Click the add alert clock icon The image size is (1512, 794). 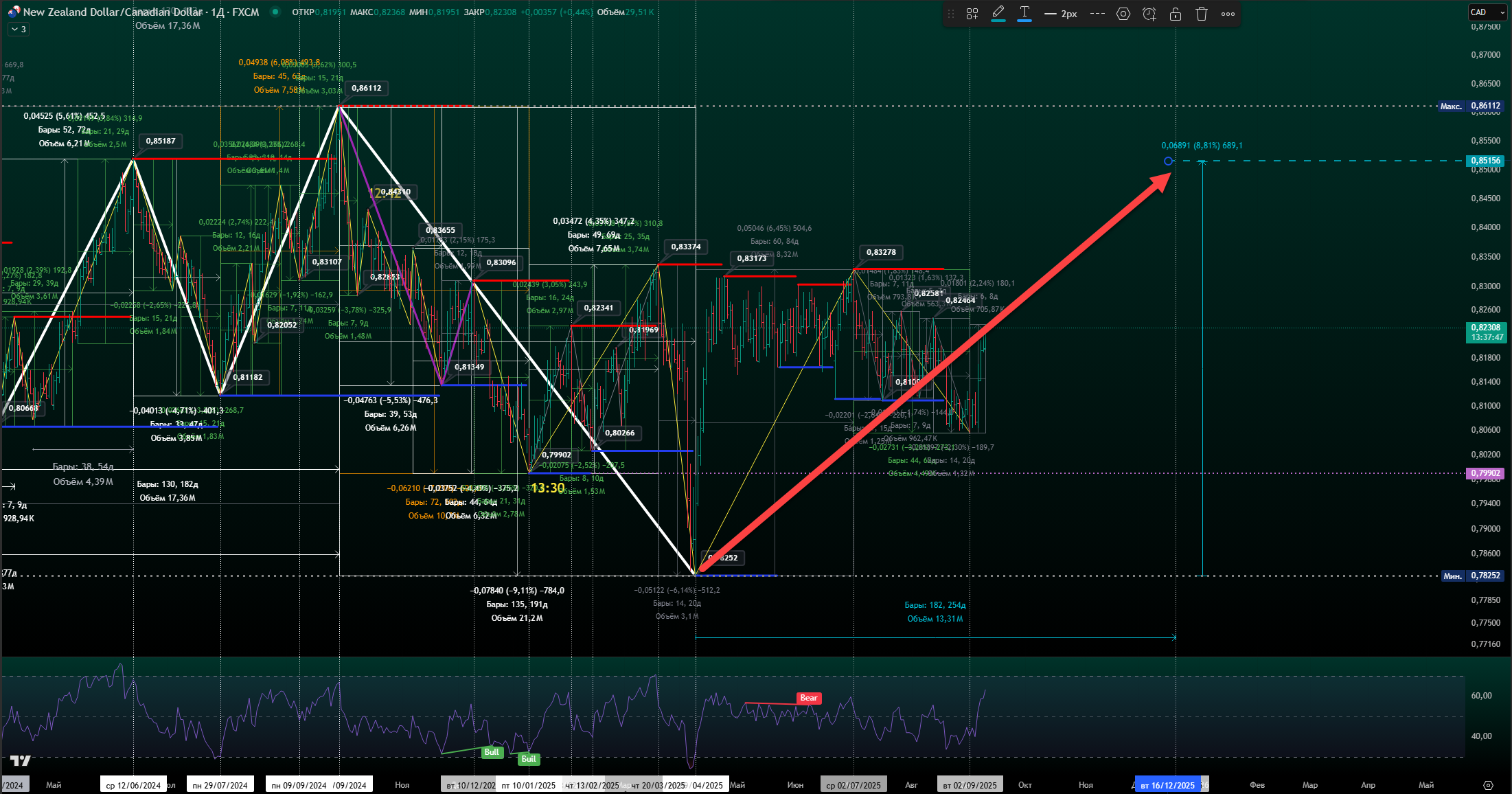tap(1149, 14)
